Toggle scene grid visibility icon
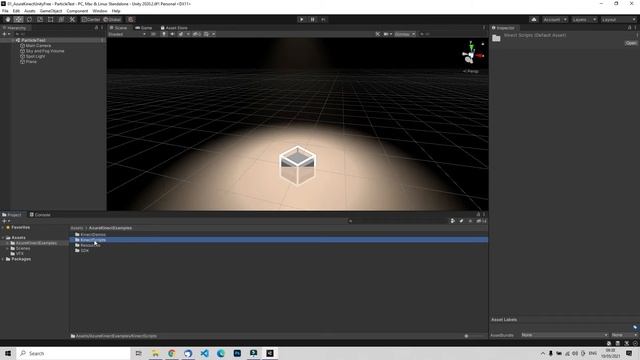Image resolution: width=640 pixels, height=360 pixels. 207,34
